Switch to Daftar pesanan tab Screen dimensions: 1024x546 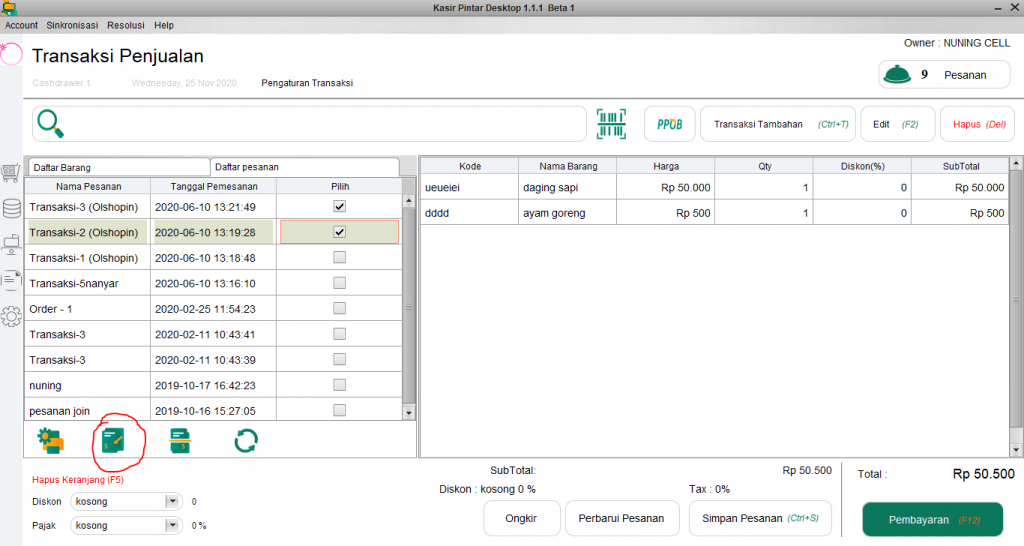click(305, 167)
